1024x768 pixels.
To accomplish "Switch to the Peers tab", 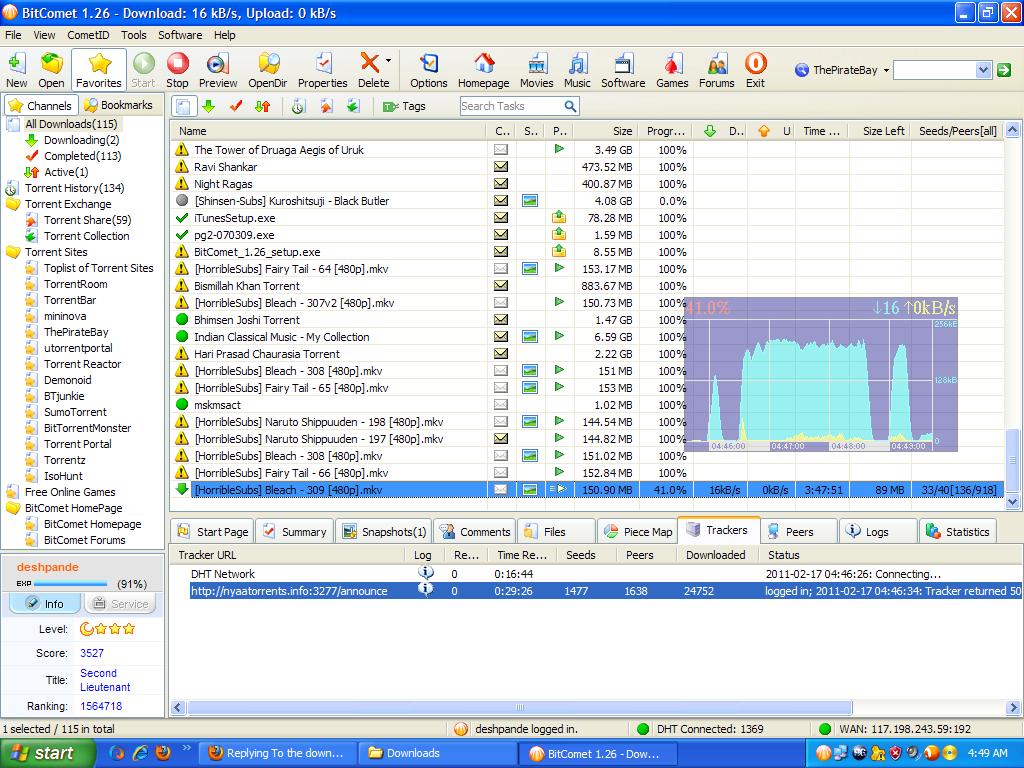I will coord(798,532).
